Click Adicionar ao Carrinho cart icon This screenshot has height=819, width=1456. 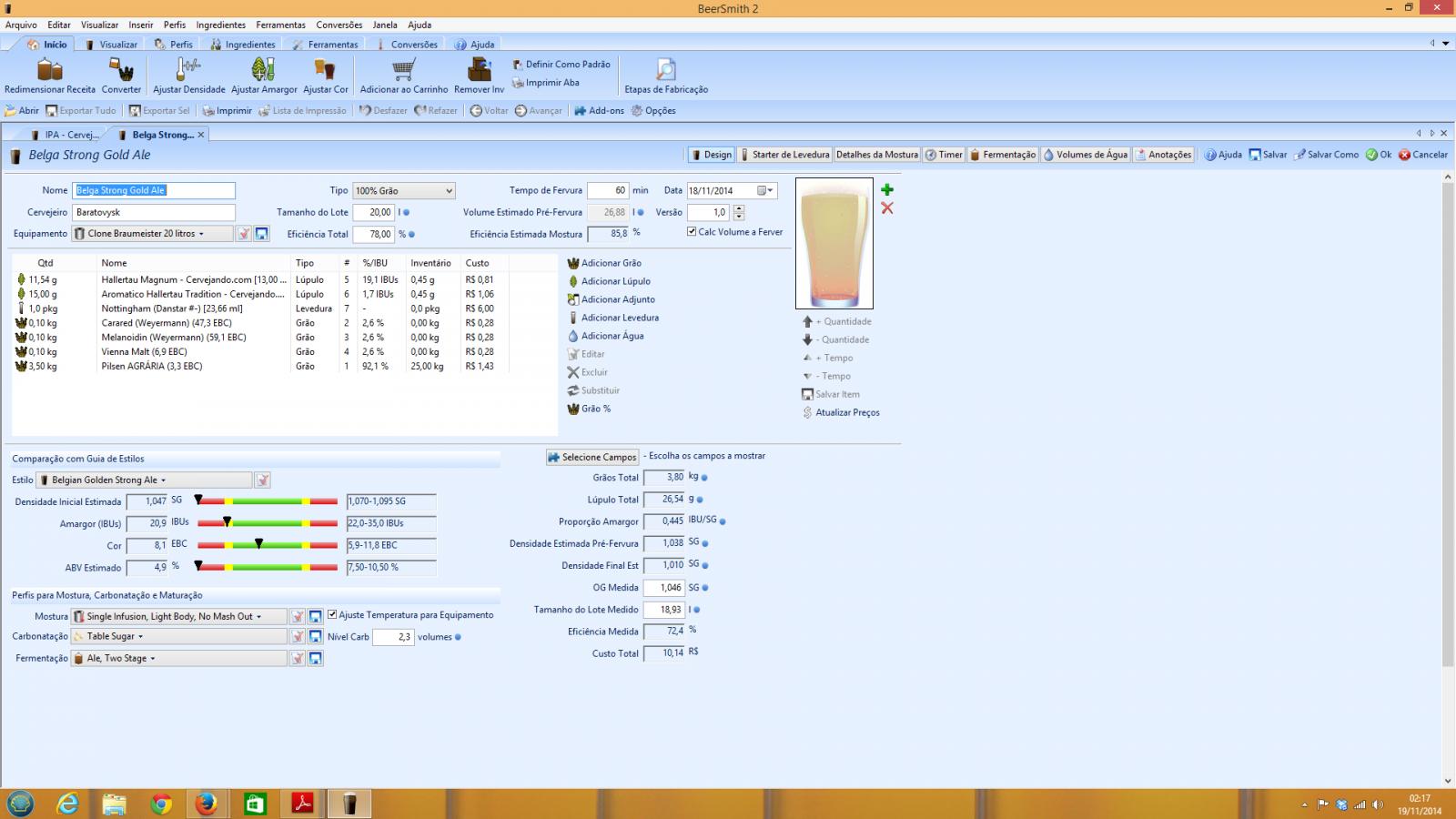[404, 70]
